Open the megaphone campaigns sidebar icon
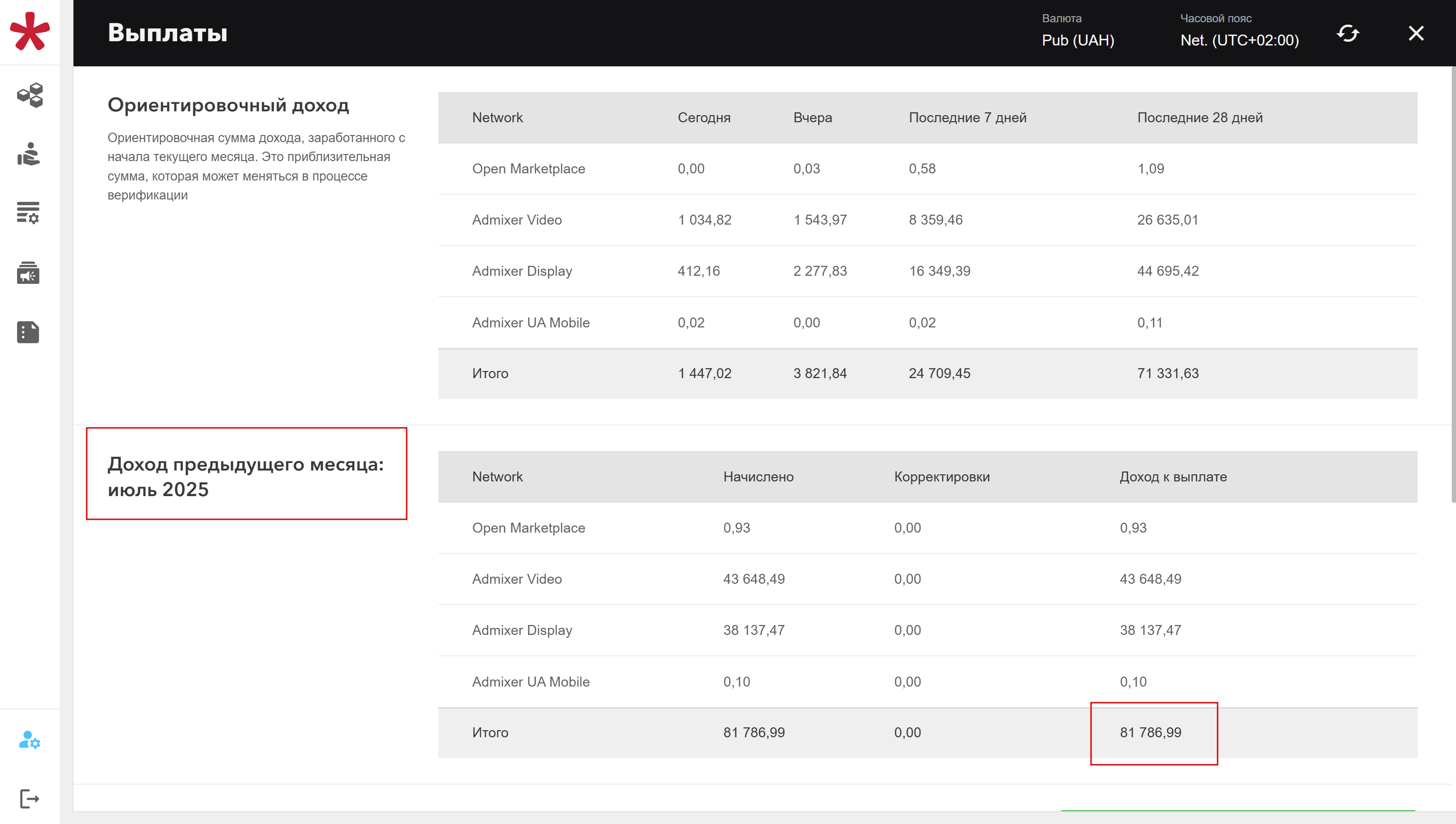The height and width of the screenshot is (824, 1456). pos(28,273)
